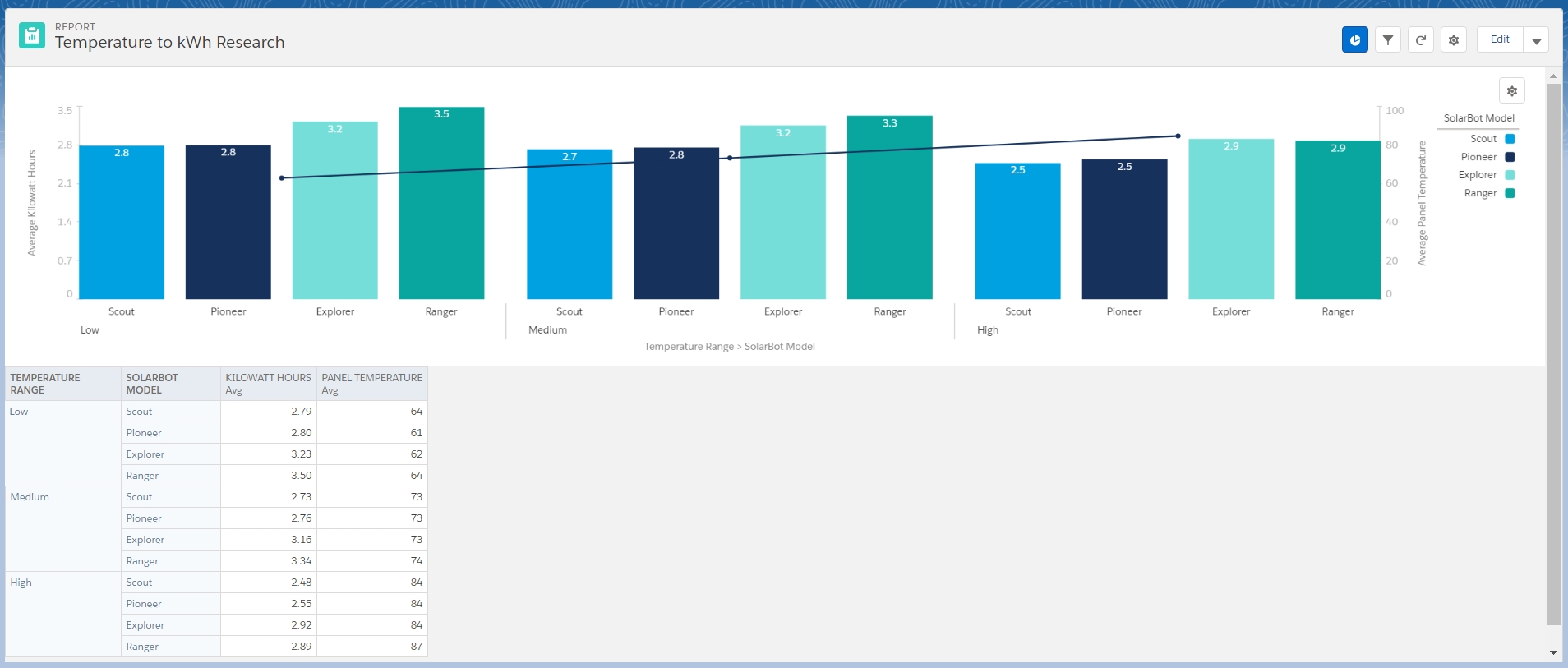Click the 87 panel temperature cell

click(x=372, y=647)
